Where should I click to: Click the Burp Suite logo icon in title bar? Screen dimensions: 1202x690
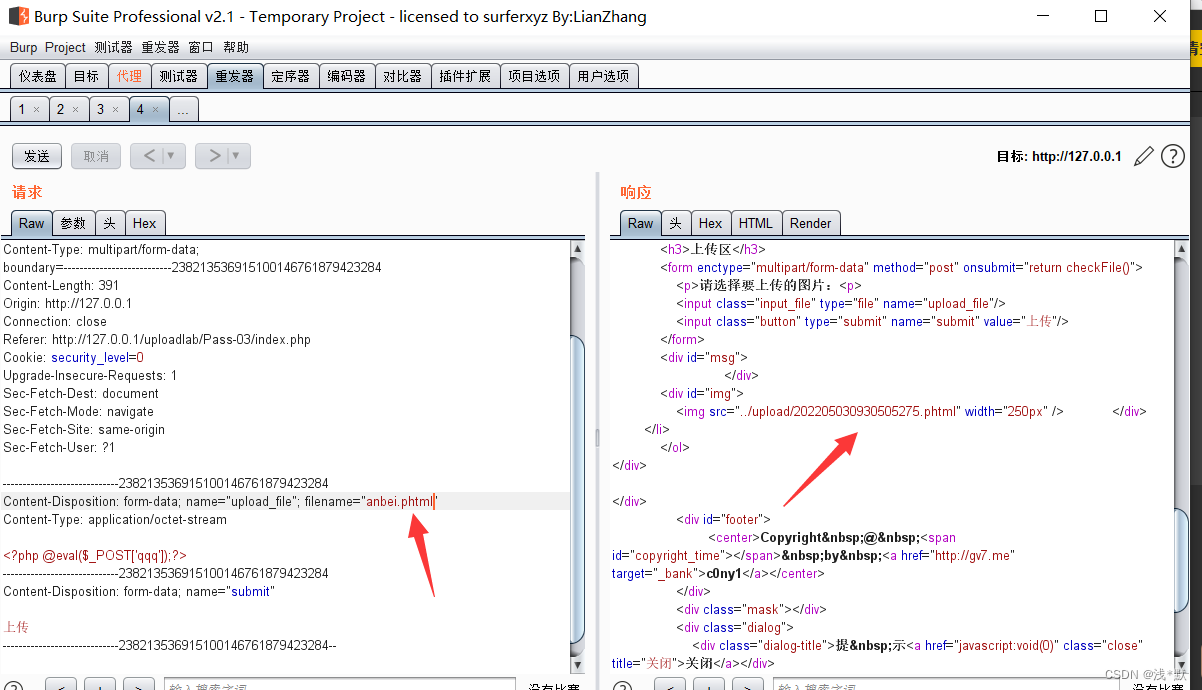point(18,16)
